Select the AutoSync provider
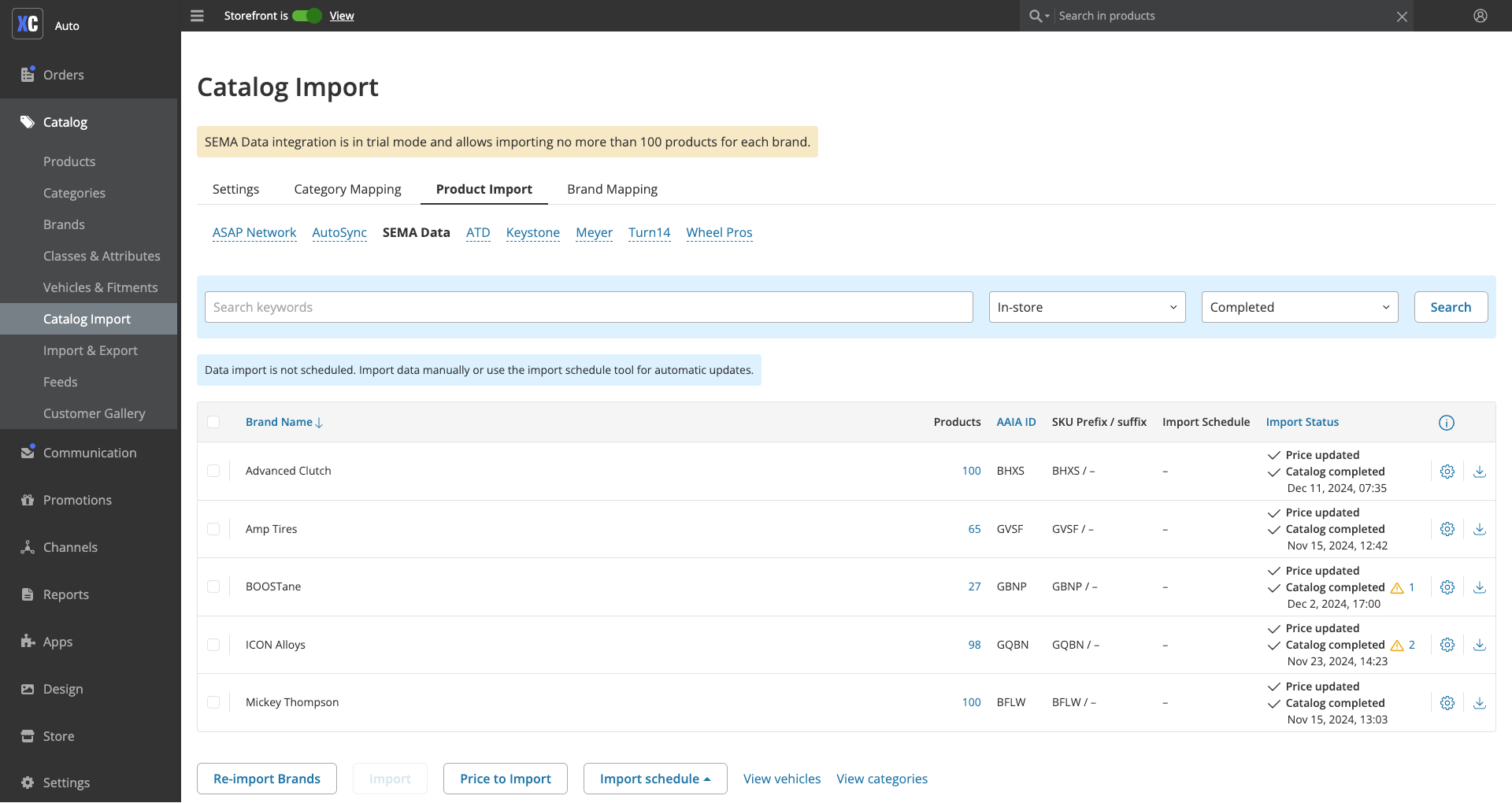Screen dimensions: 1512x803 [339, 232]
